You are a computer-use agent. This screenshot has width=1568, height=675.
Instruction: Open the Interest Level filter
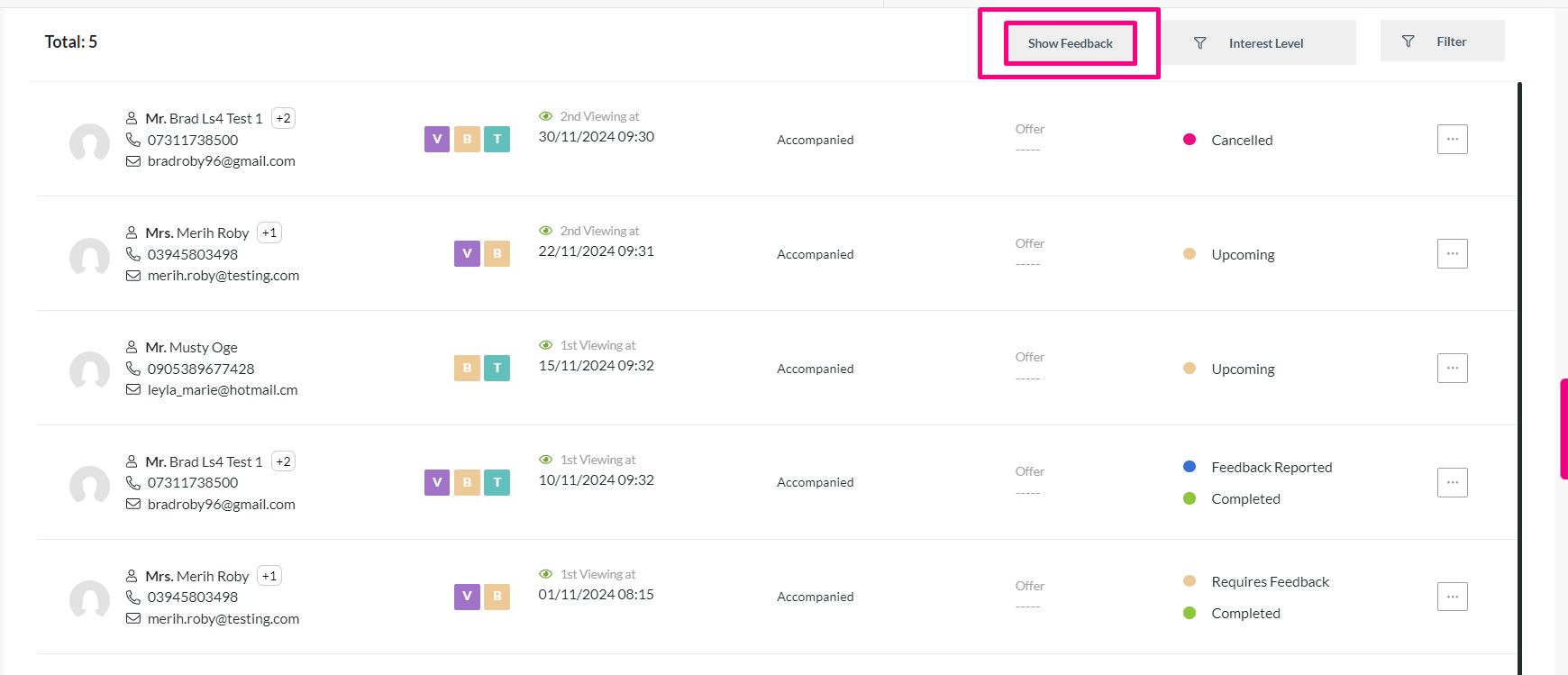pyautogui.click(x=1258, y=43)
